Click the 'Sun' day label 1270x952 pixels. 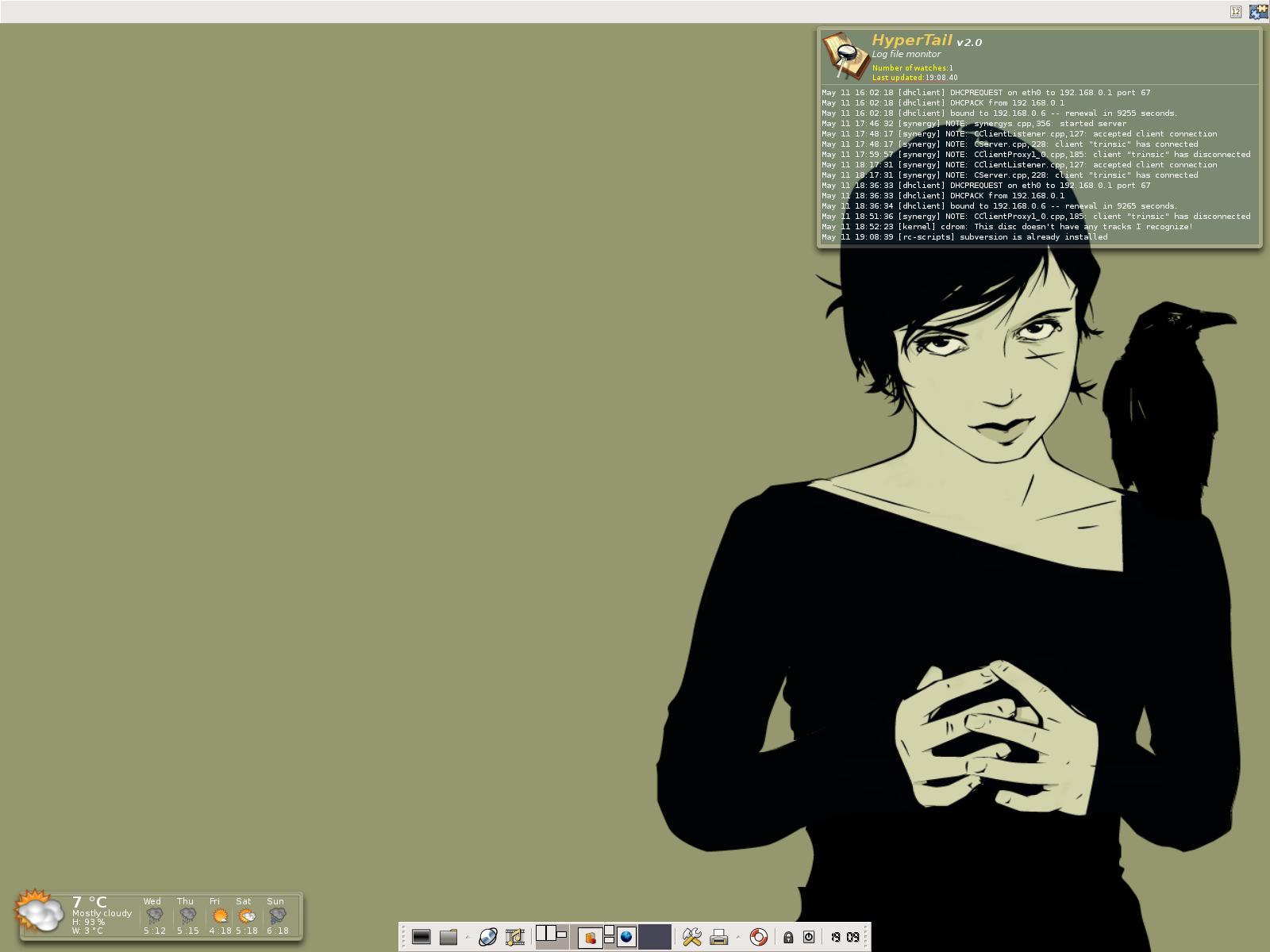point(275,901)
